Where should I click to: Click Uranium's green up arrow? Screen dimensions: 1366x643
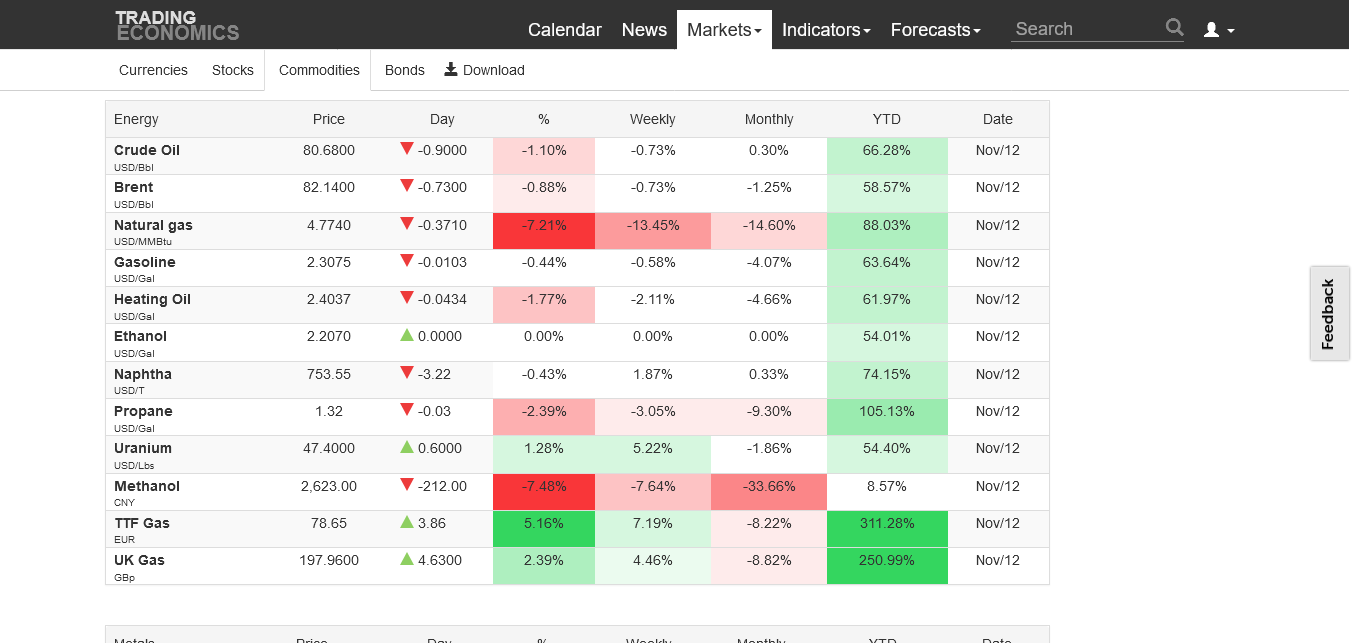click(407, 448)
